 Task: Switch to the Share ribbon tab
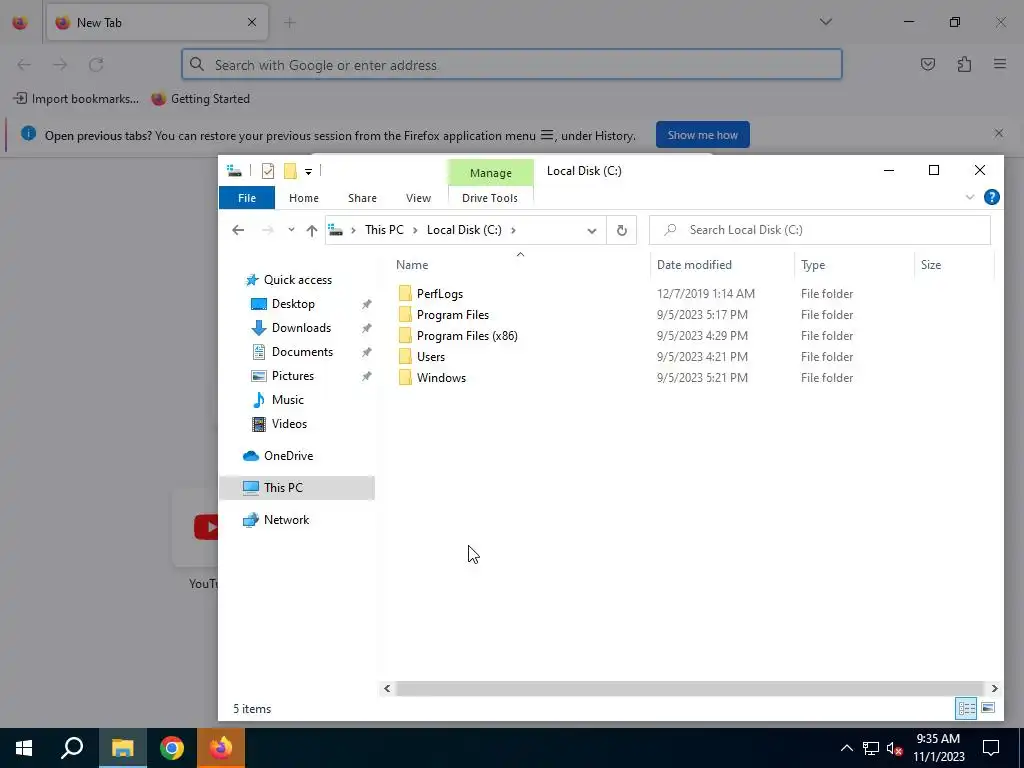(x=362, y=198)
